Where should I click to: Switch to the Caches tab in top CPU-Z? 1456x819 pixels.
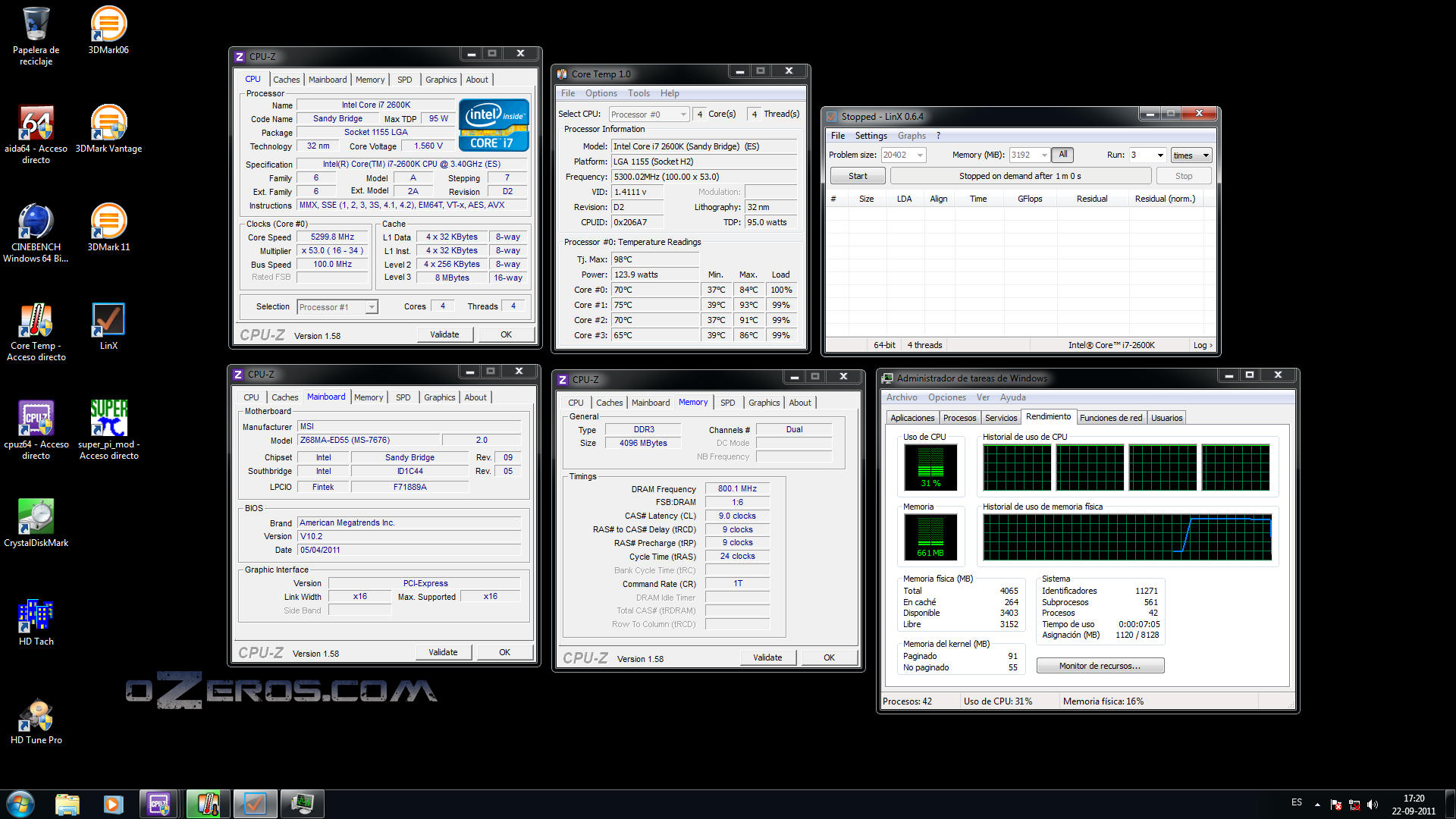(287, 80)
